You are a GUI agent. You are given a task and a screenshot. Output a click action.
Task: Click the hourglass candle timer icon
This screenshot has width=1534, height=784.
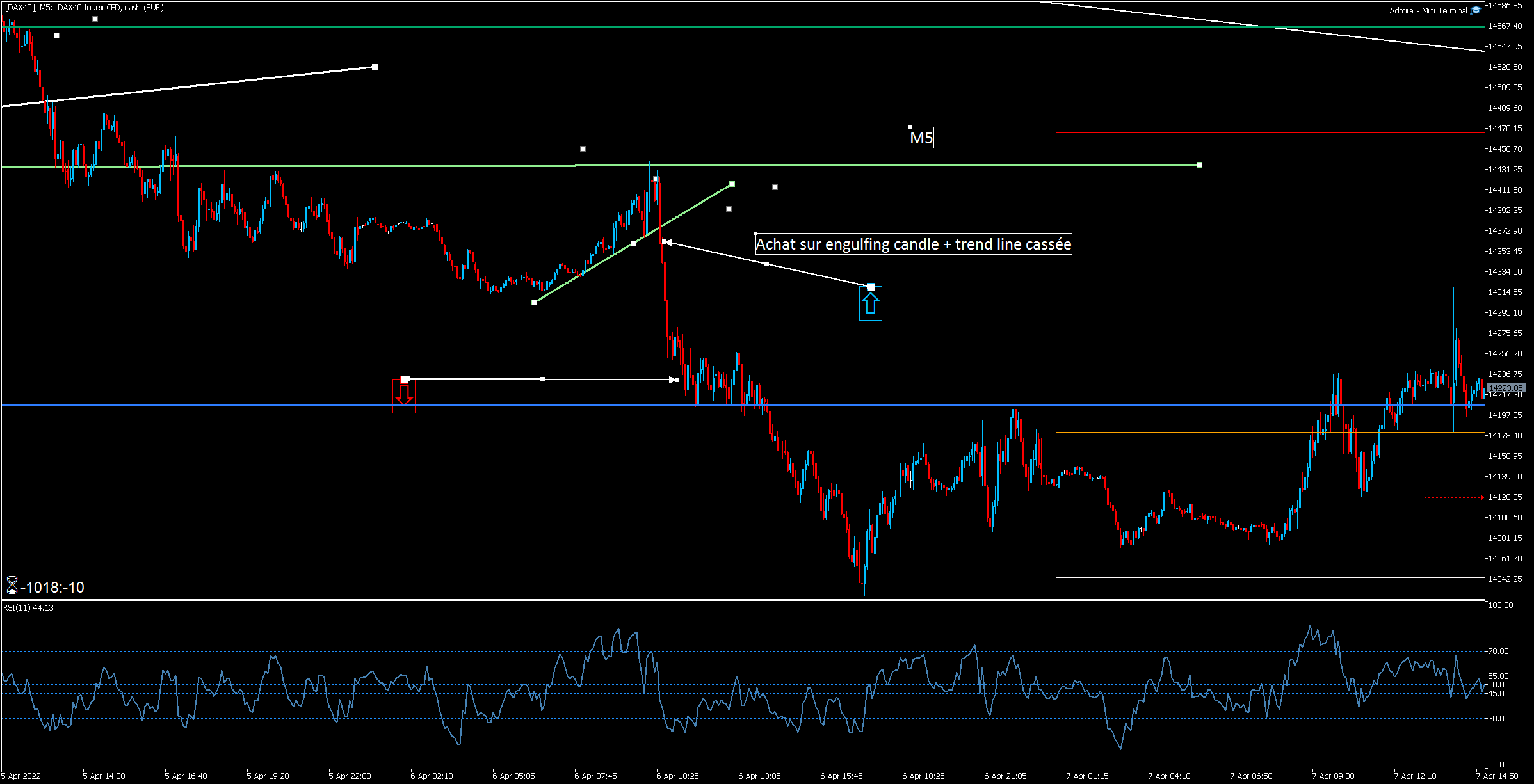[12, 585]
